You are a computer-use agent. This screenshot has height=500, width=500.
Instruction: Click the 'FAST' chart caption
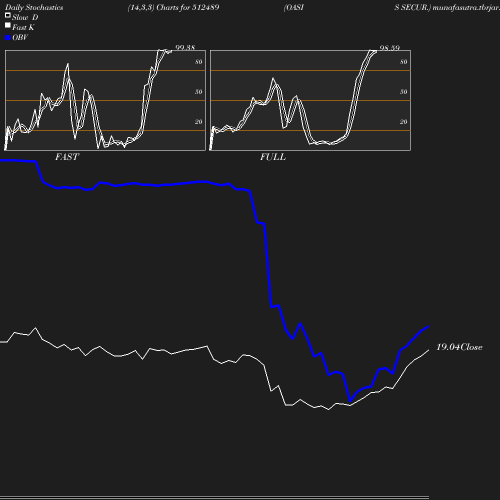pyautogui.click(x=67, y=157)
